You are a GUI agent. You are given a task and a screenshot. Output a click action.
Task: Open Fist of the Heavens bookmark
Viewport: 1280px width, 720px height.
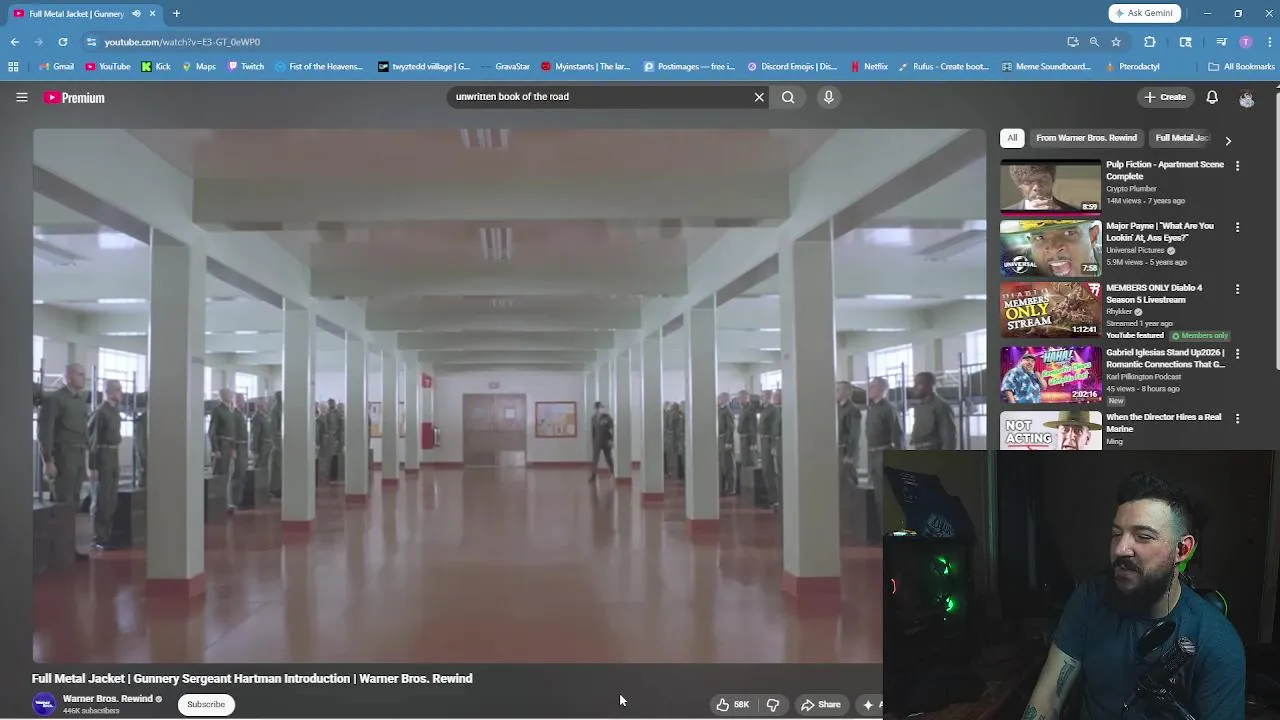click(x=319, y=67)
